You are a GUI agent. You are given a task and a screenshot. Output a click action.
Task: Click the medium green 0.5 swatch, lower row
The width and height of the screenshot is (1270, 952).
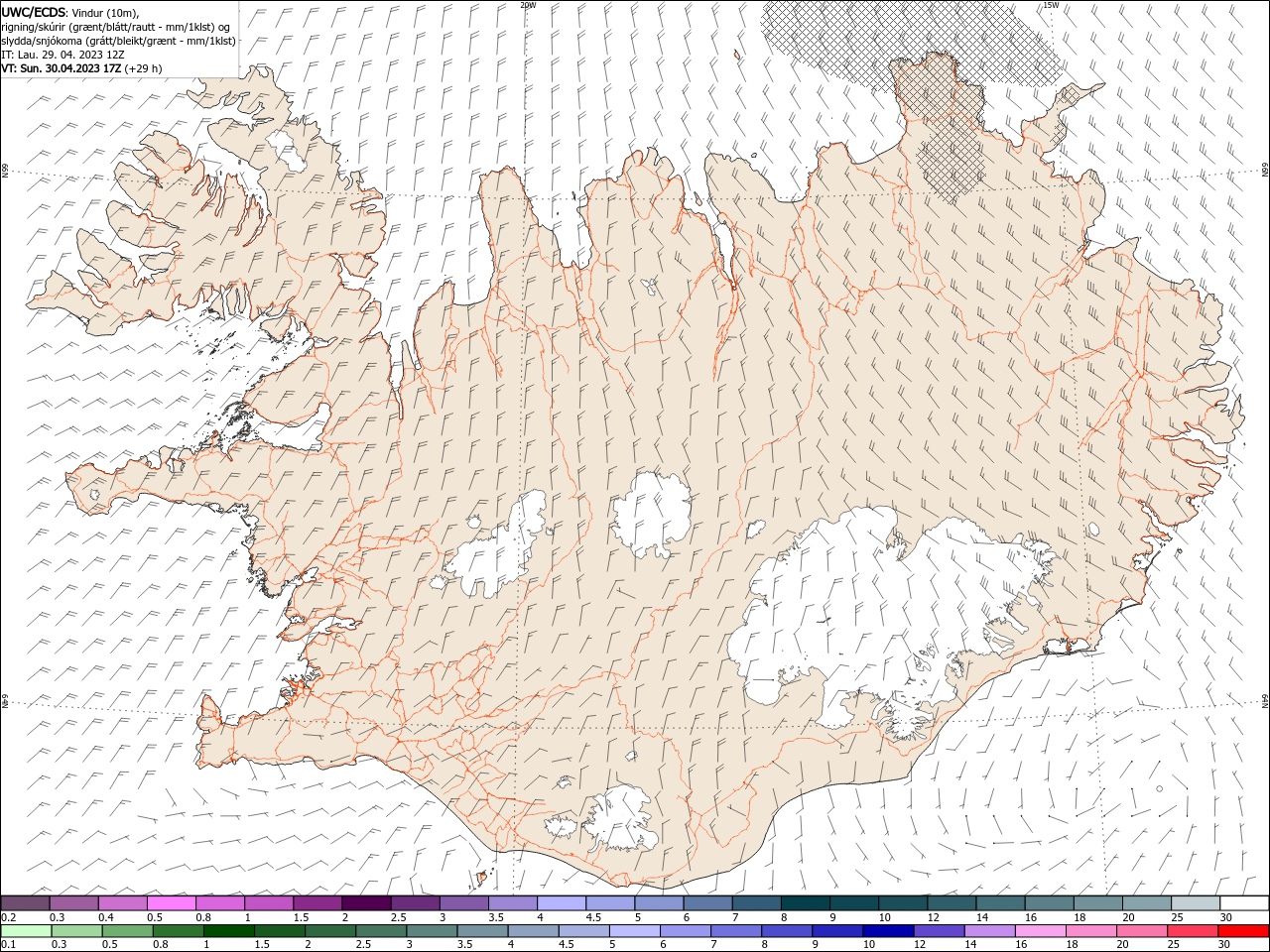128,931
